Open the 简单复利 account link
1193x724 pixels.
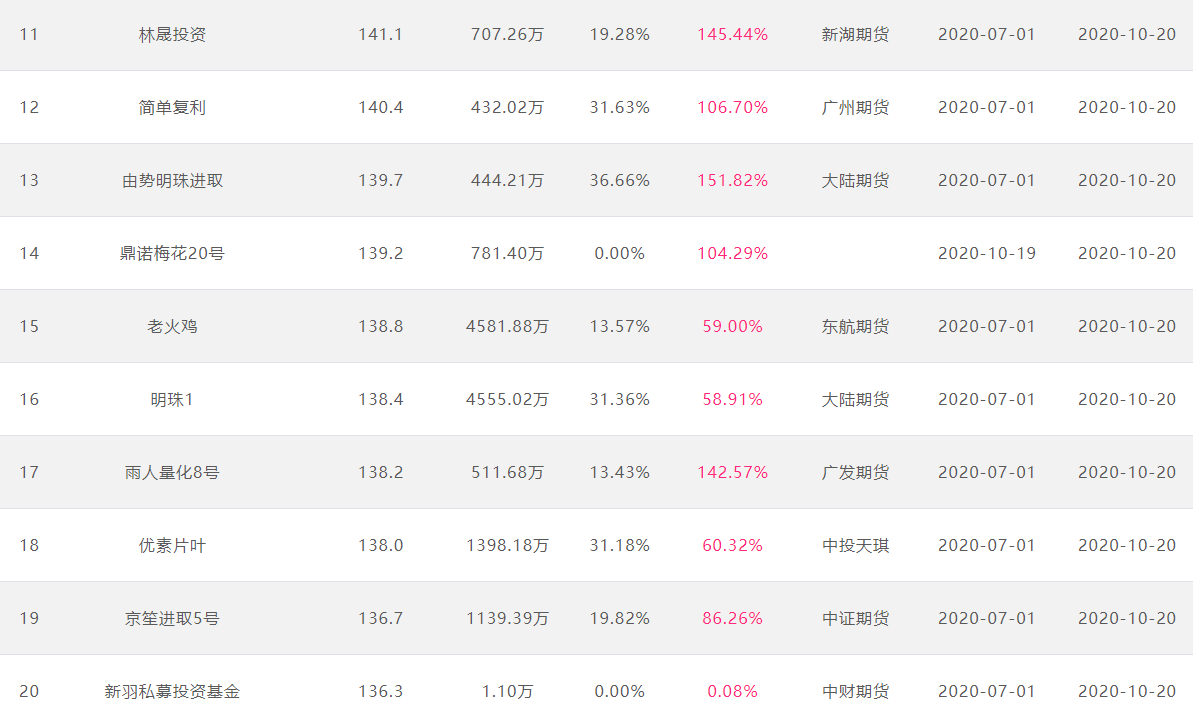click(x=172, y=108)
